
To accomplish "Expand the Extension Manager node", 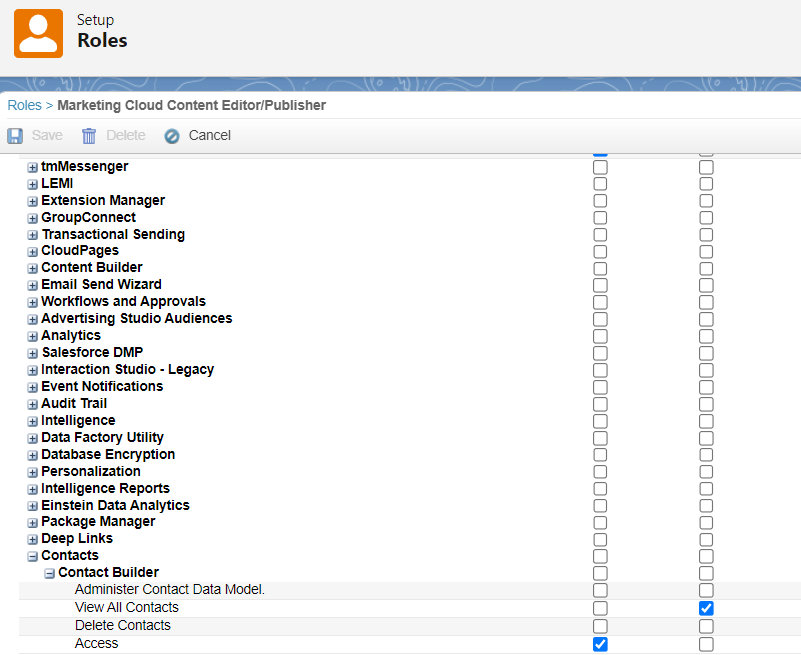I will 33,201.
